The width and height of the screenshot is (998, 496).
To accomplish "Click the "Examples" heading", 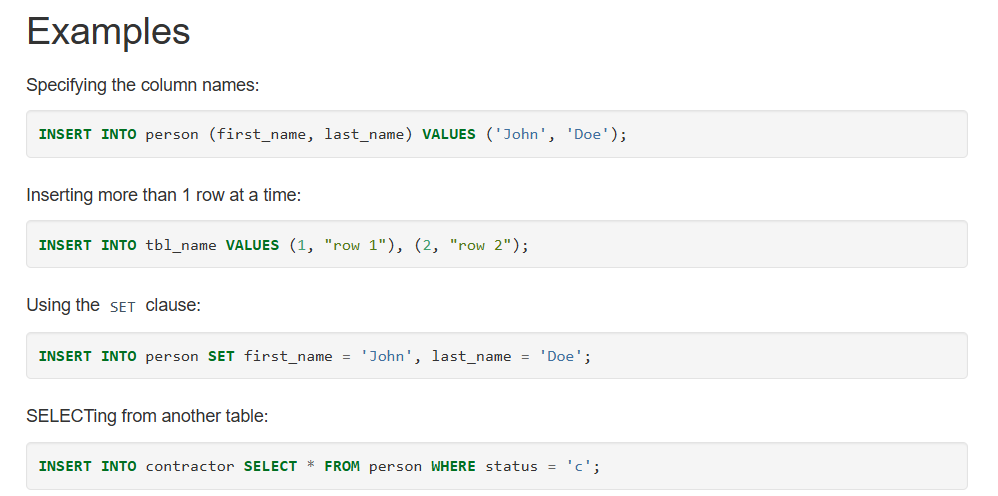I will point(108,31).
